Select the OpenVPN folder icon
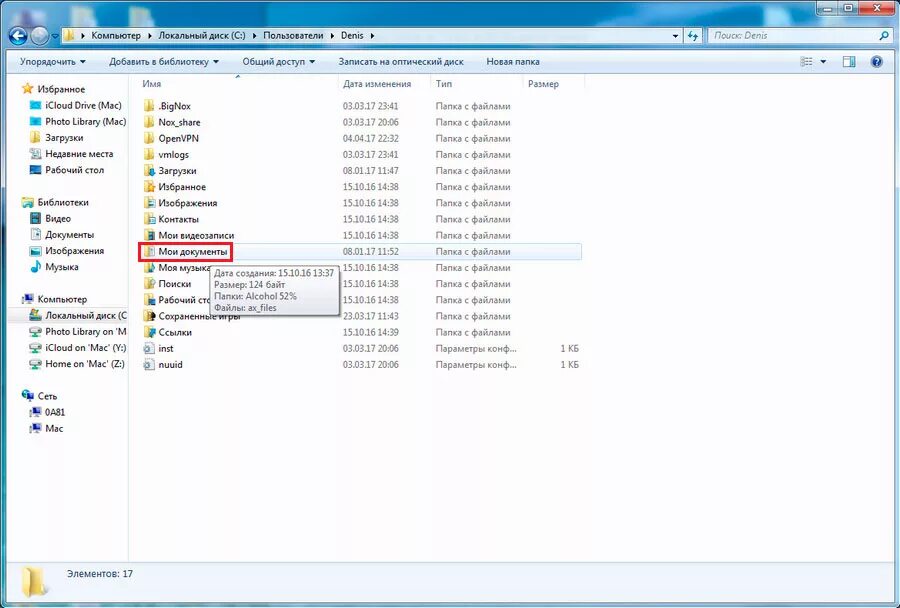 point(149,138)
